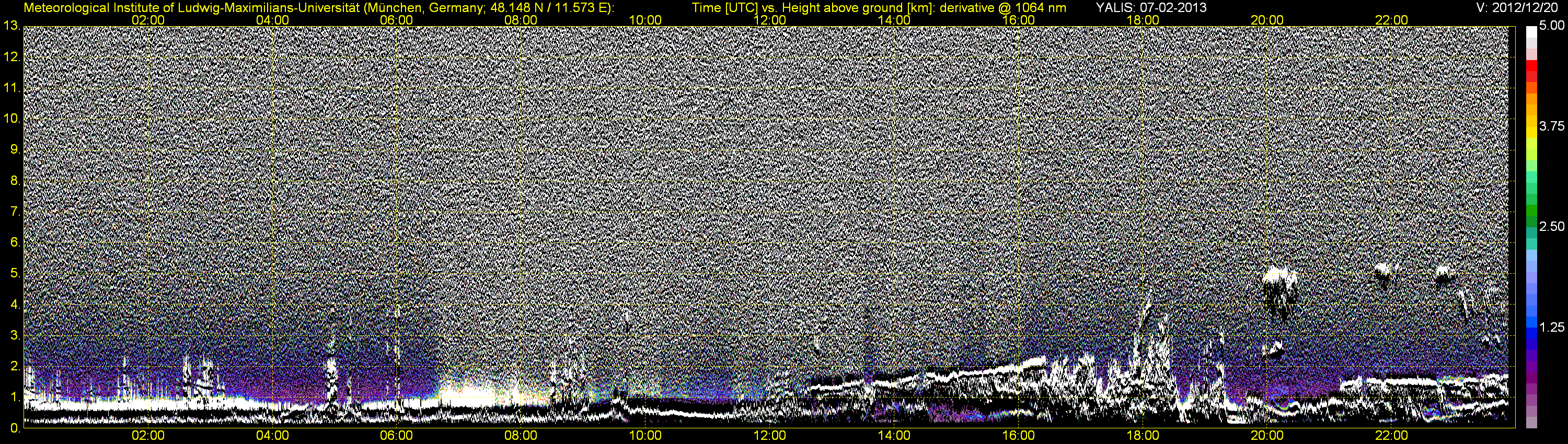Click the 3 km height axis label
Screen dimensions: 1568x444
(x=15, y=335)
